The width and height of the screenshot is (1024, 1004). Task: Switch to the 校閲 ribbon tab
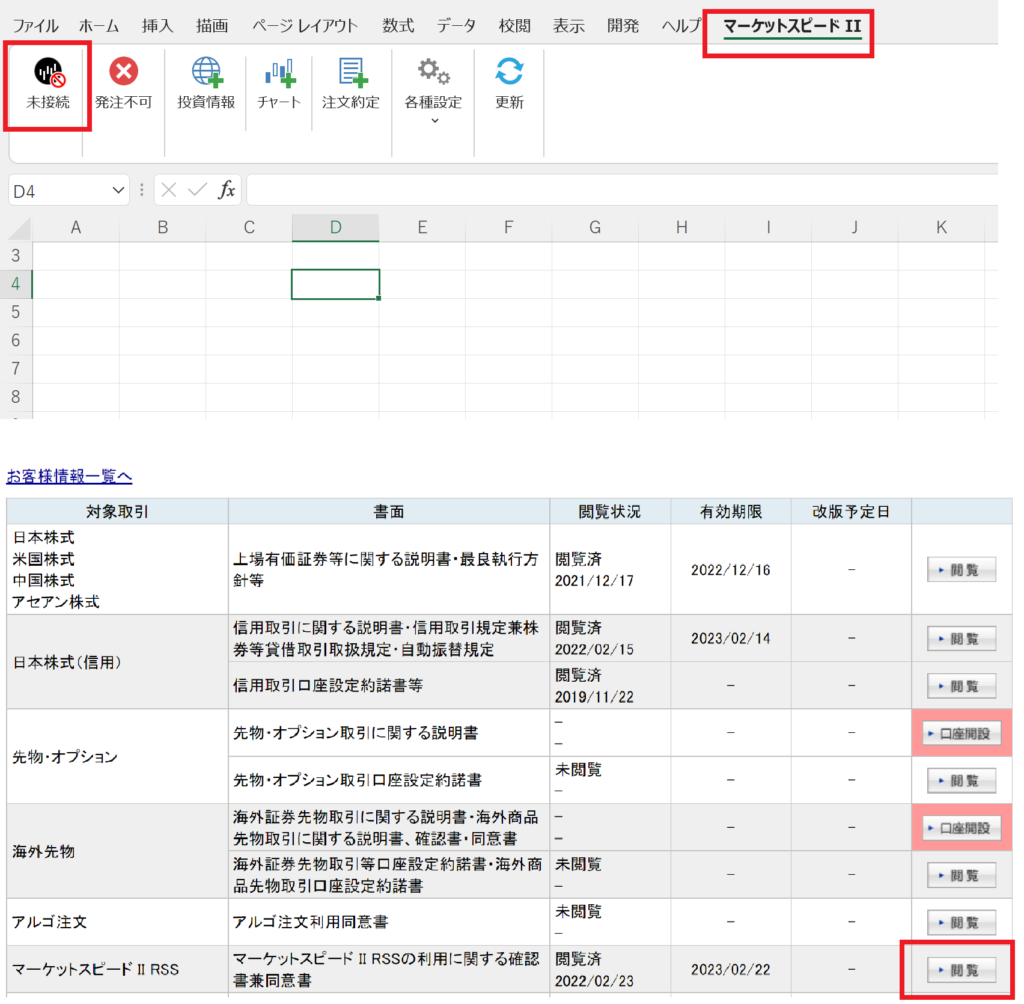[x=515, y=26]
